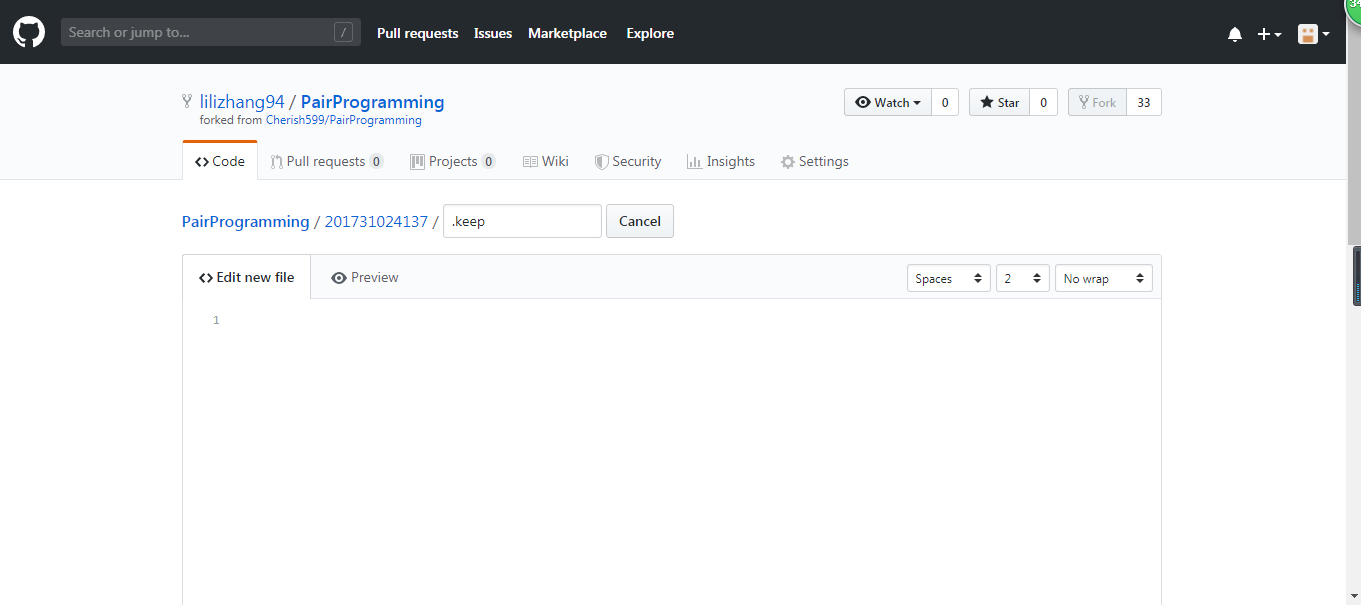Click the scrollbar down arrow
1361x605 pixels.
[x=1354, y=597]
